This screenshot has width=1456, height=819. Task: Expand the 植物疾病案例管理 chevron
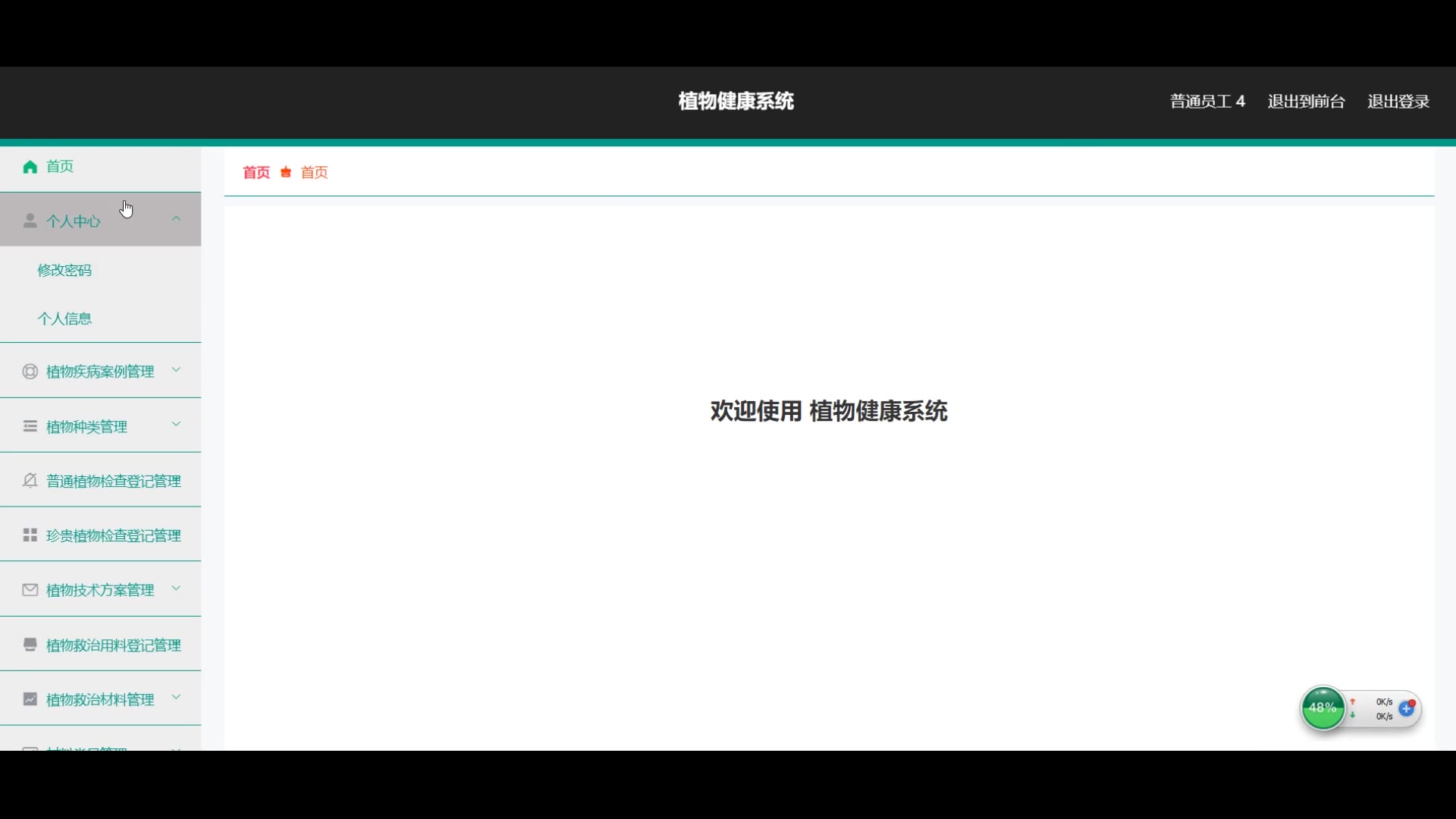point(176,370)
